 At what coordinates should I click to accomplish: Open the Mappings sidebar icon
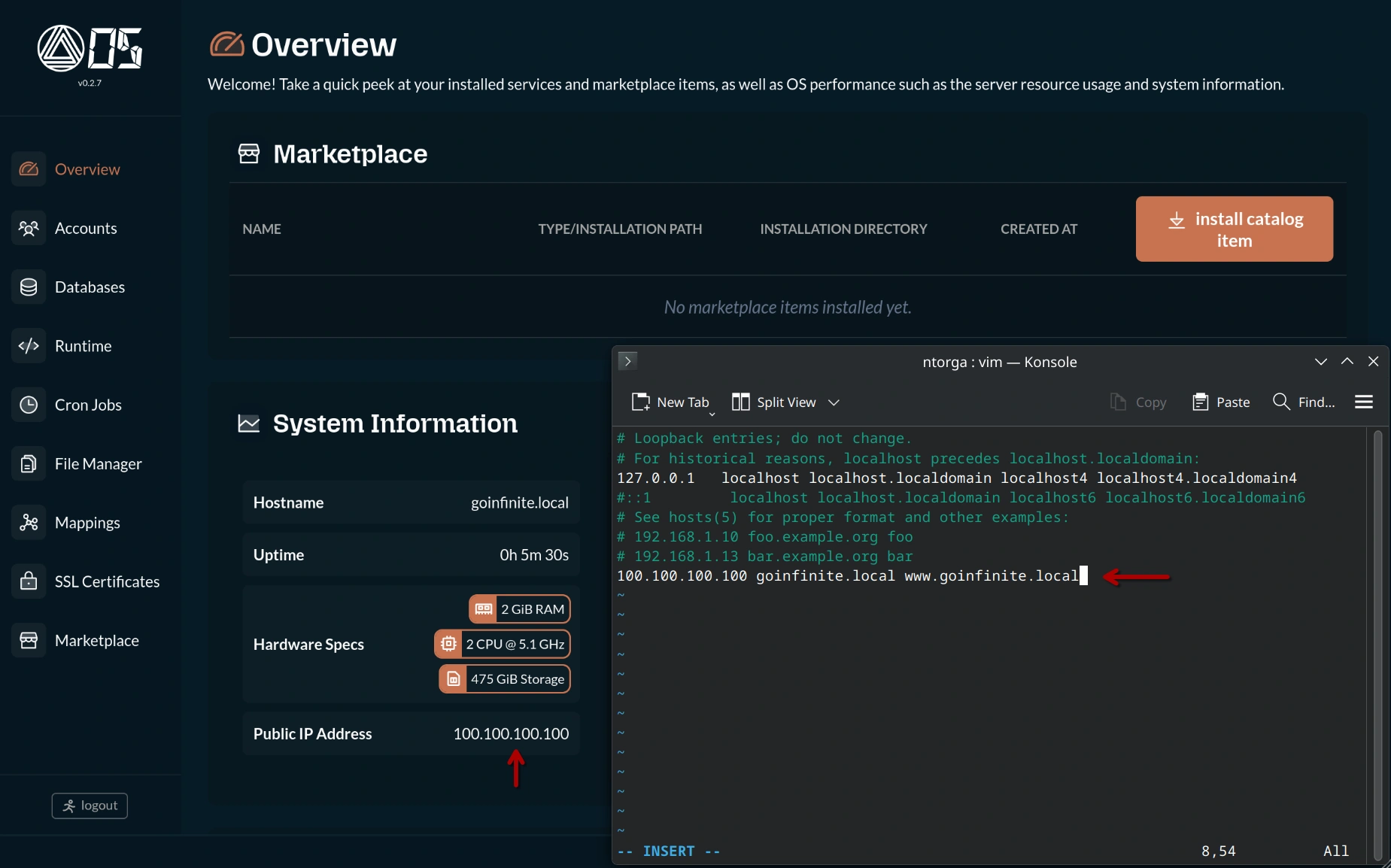point(29,522)
